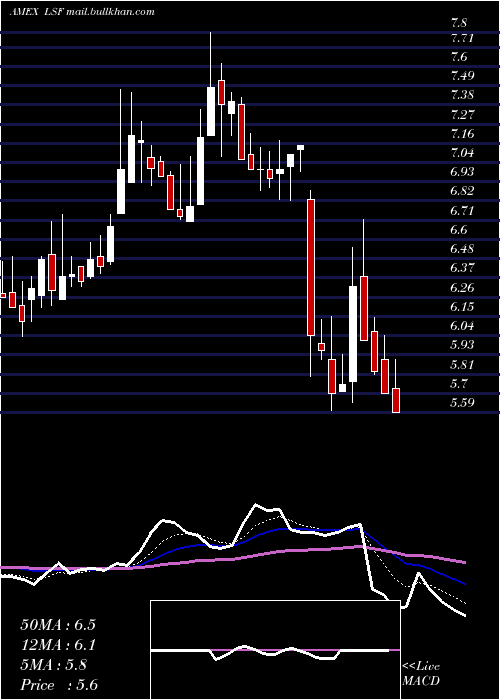Click the AMEX LSF mail.bullkhan.com title text
500x700 pixels.
click(x=82, y=12)
